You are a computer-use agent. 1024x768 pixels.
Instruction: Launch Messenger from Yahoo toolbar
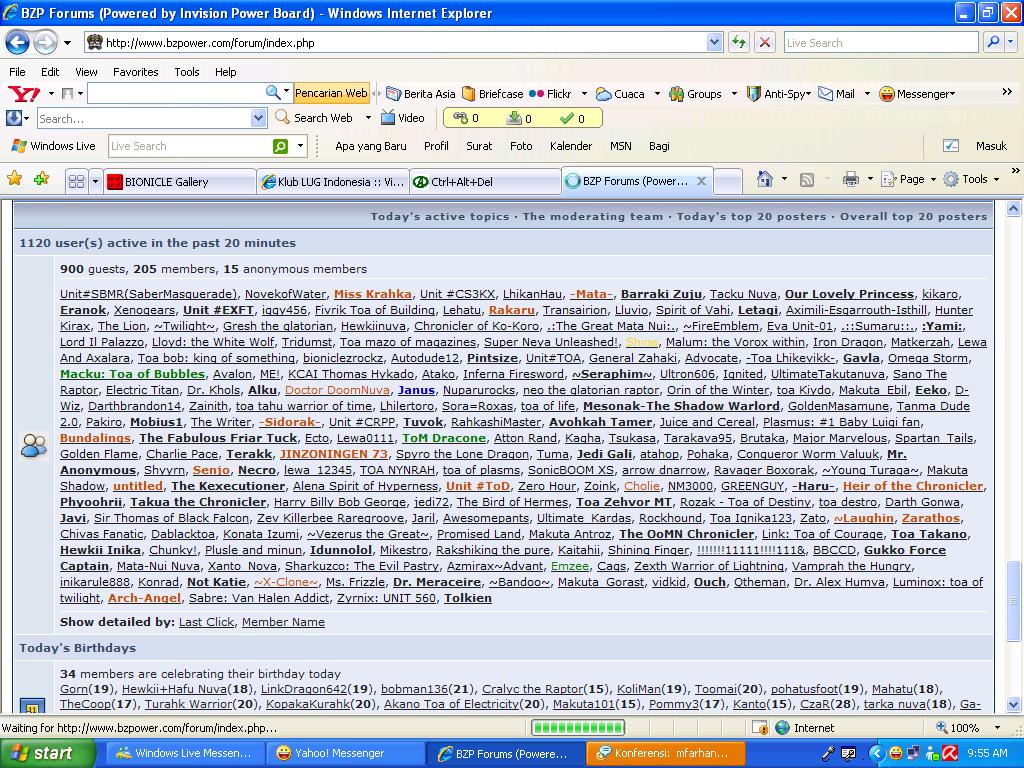pyautogui.click(x=917, y=93)
